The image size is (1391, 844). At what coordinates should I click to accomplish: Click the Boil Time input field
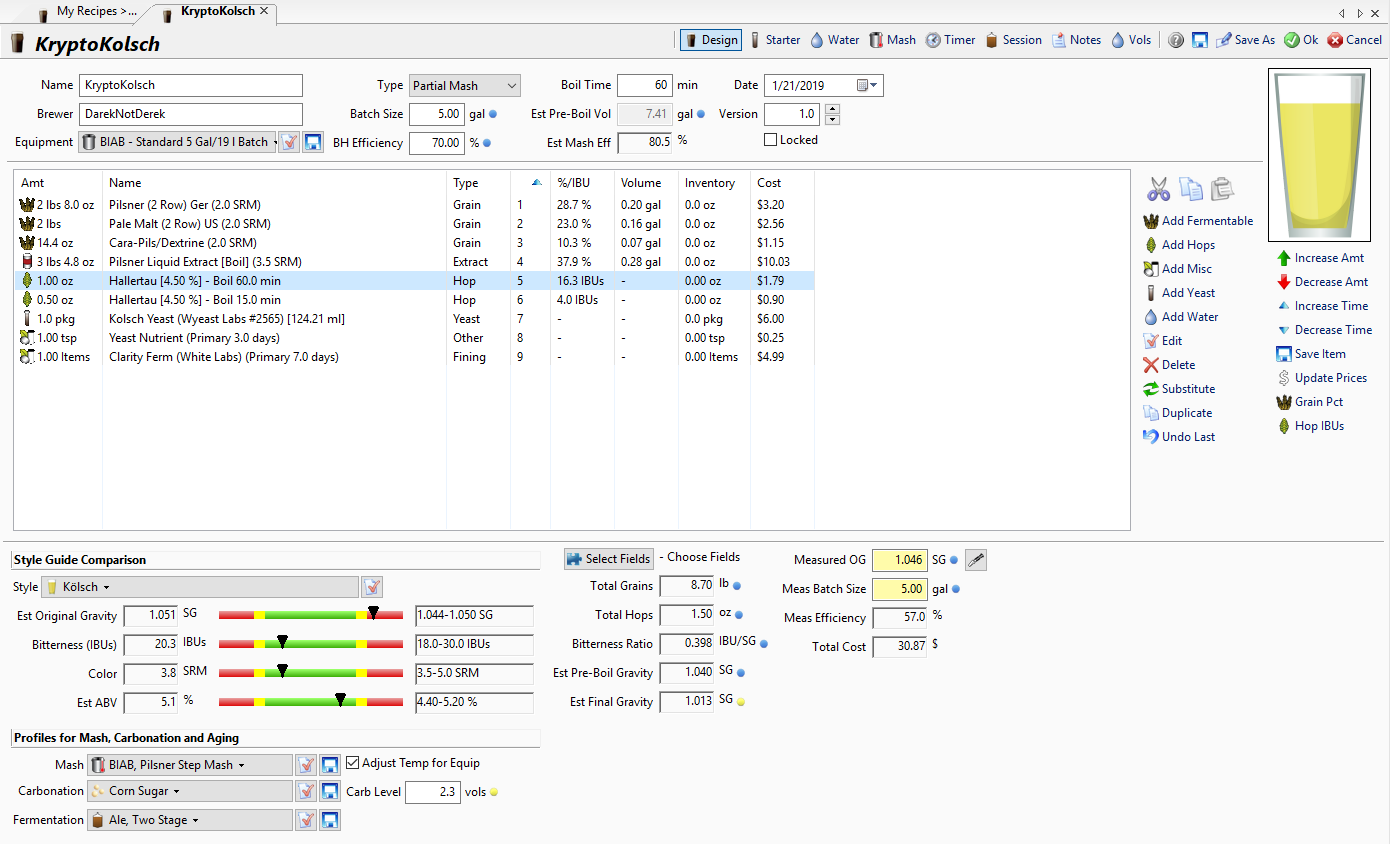[x=643, y=86]
